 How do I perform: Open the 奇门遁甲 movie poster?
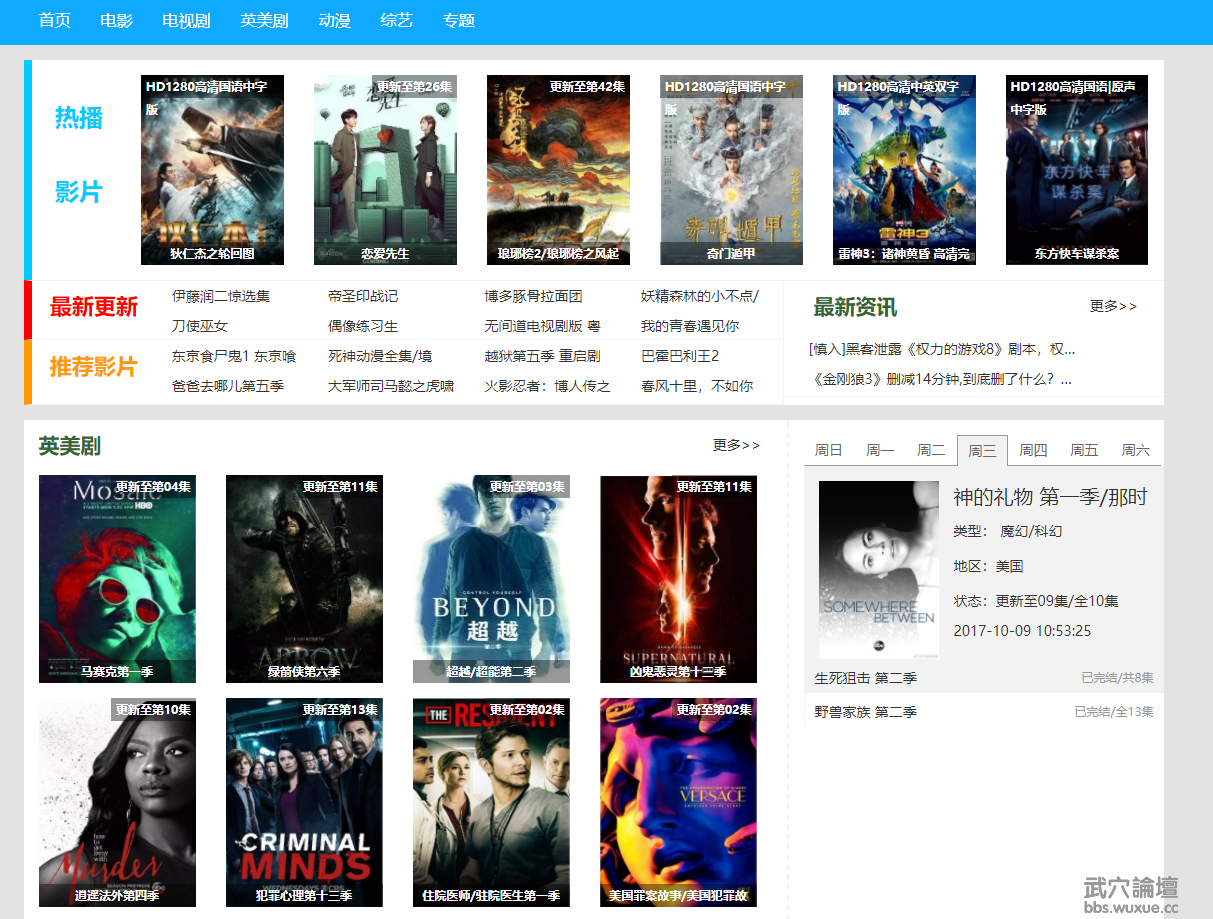coord(731,170)
